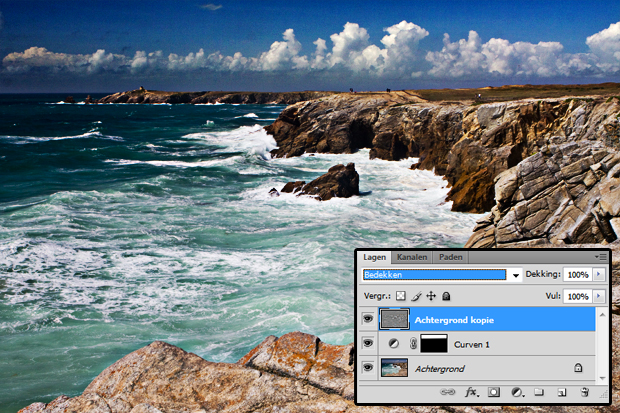This screenshot has width=620, height=413.
Task: Click the layers list scroll up arrow
Action: [x=602, y=315]
